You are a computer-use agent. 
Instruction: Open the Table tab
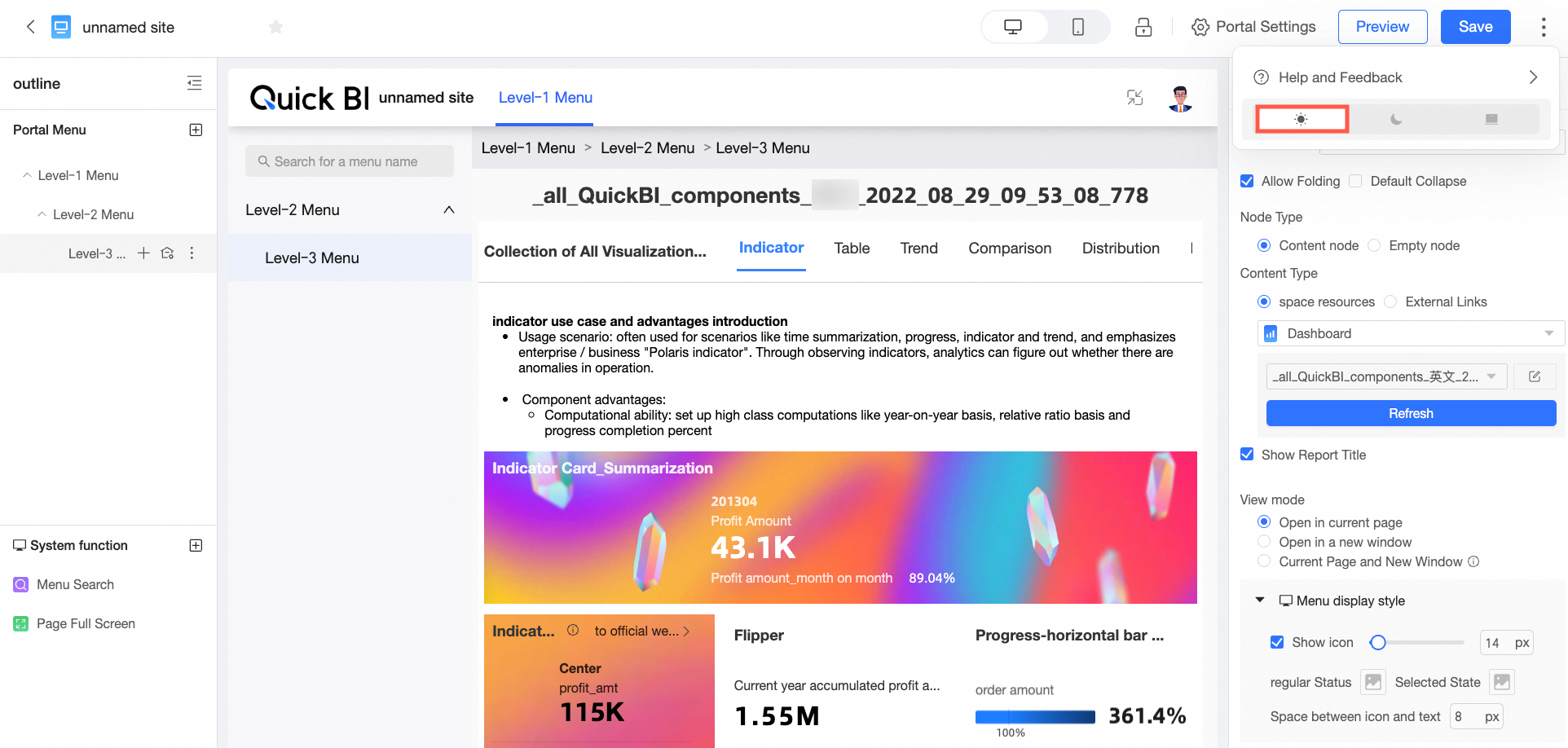(x=852, y=249)
